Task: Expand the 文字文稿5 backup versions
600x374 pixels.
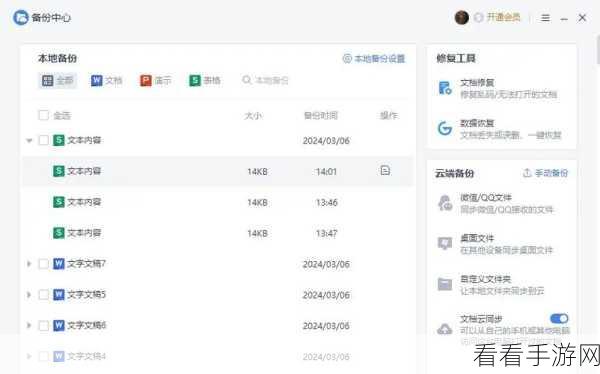Action: (29, 295)
